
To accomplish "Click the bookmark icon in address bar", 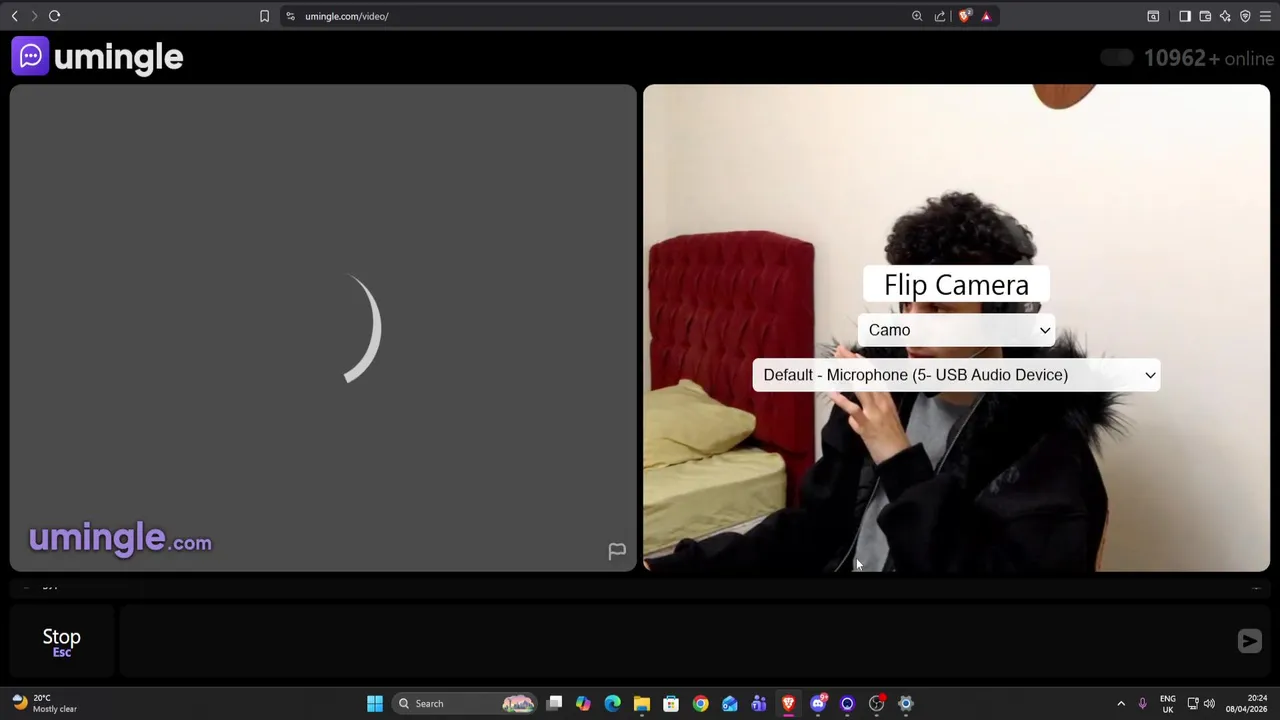I will click(264, 16).
